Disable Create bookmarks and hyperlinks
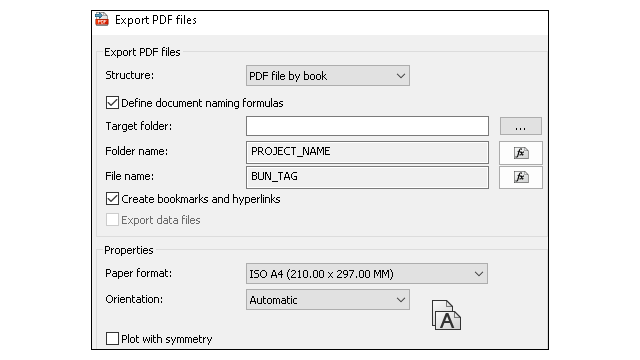This screenshot has height=360, width=640. click(112, 199)
